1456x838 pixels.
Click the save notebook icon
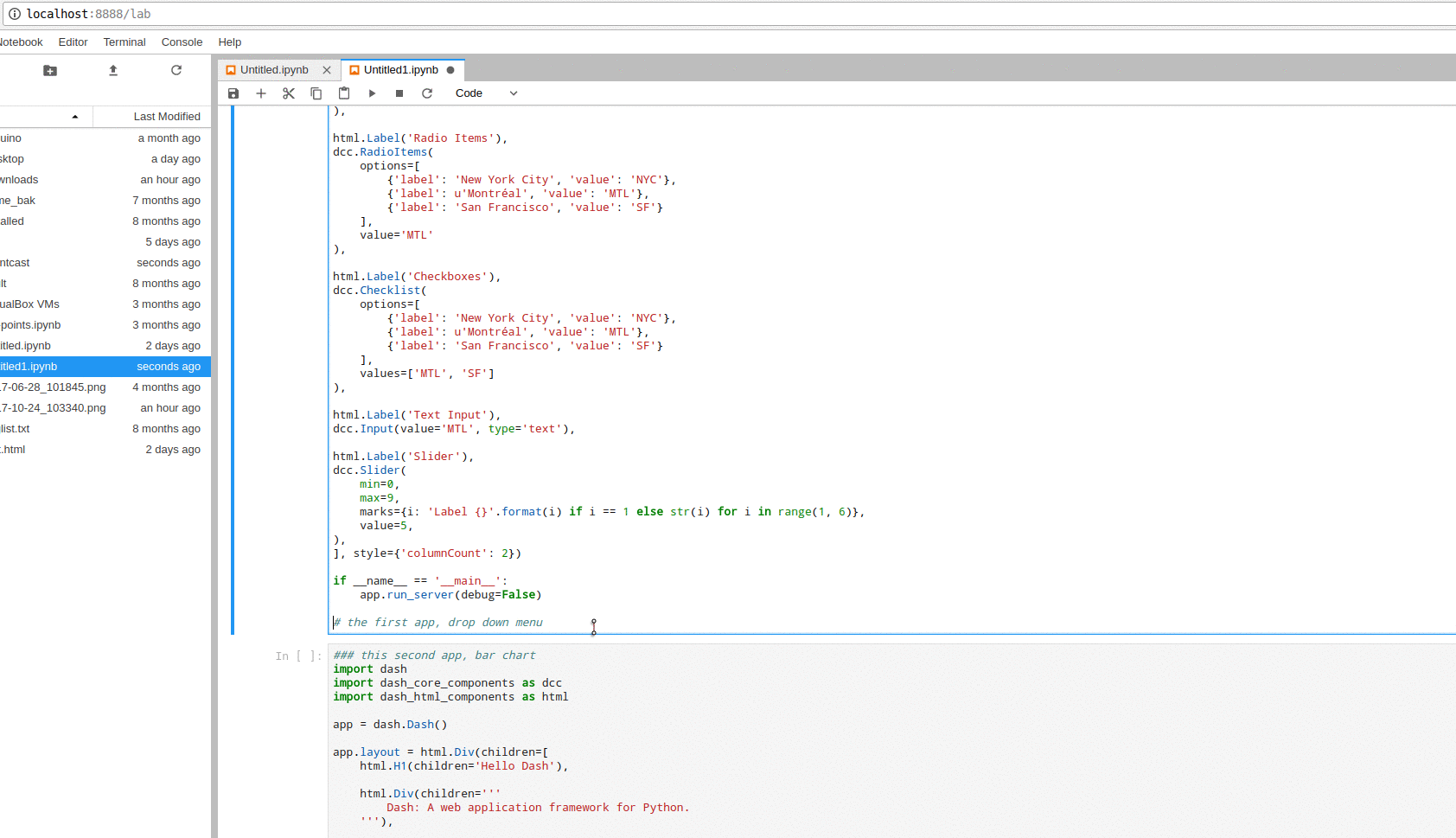pyautogui.click(x=233, y=93)
